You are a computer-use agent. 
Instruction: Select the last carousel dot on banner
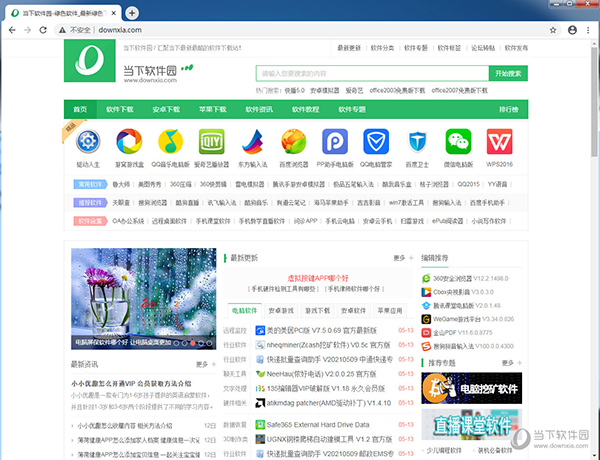tap(209, 343)
